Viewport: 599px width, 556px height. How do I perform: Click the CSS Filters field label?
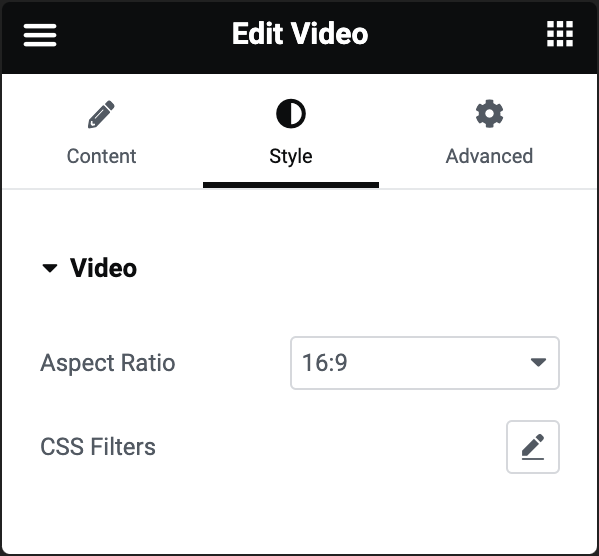98,447
